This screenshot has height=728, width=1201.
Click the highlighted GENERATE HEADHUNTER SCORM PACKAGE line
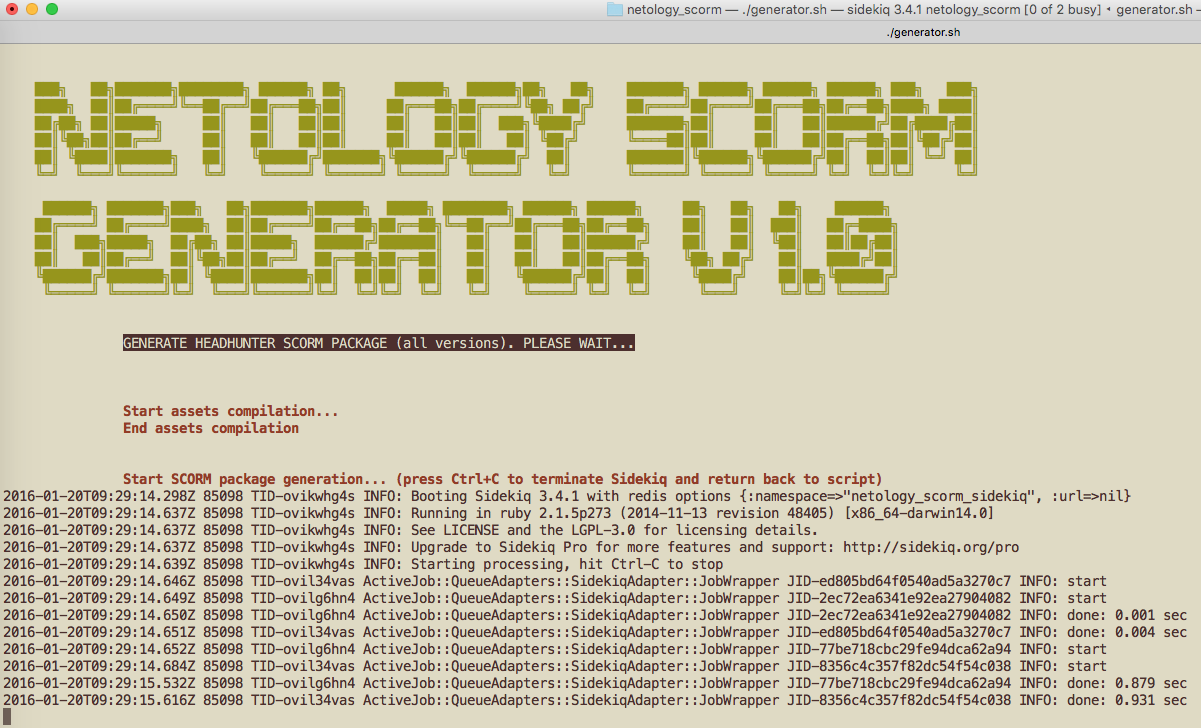[379, 343]
